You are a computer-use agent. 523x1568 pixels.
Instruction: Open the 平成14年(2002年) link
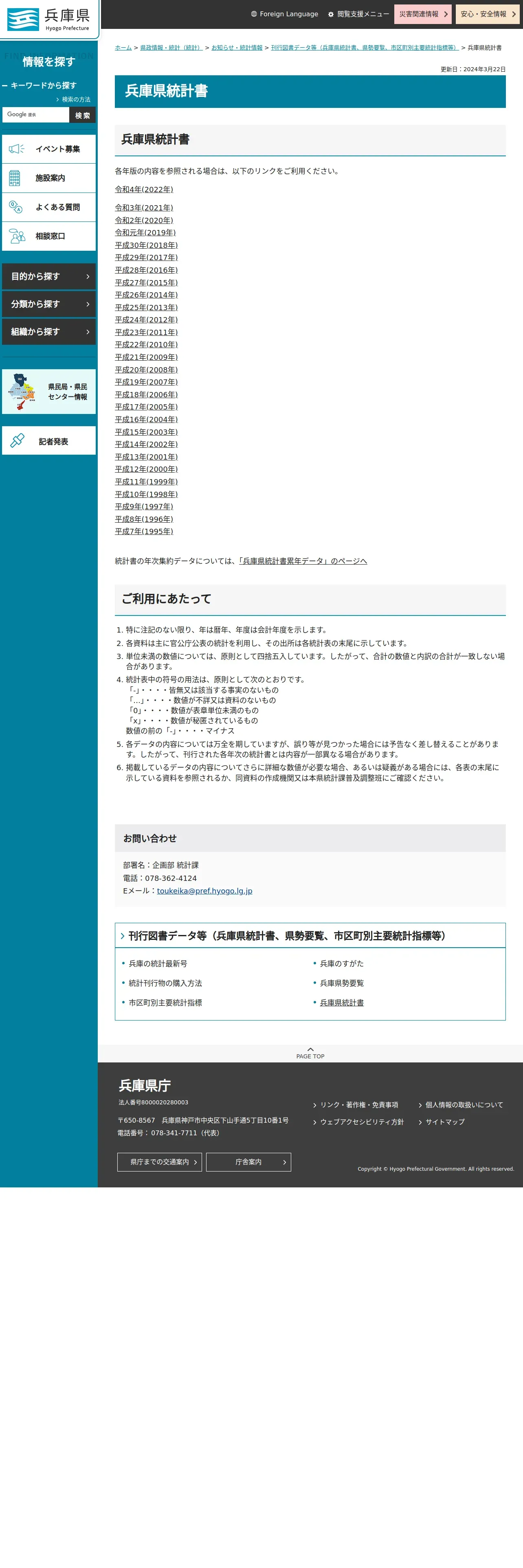147,445
